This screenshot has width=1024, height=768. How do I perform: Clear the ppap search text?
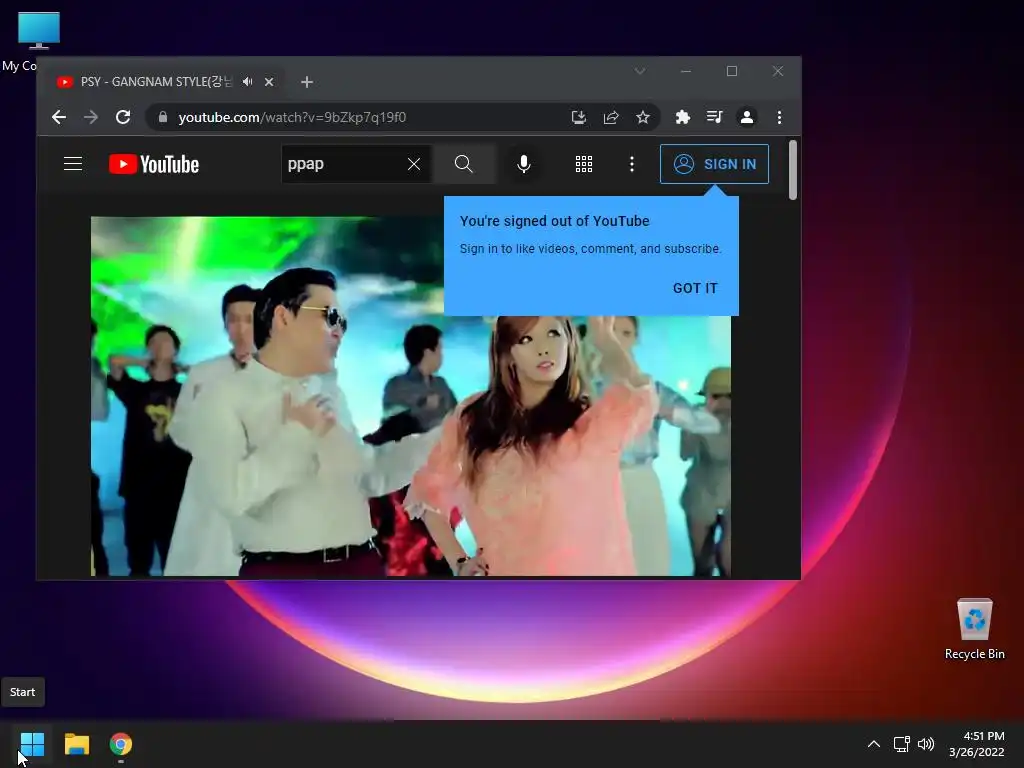click(414, 164)
